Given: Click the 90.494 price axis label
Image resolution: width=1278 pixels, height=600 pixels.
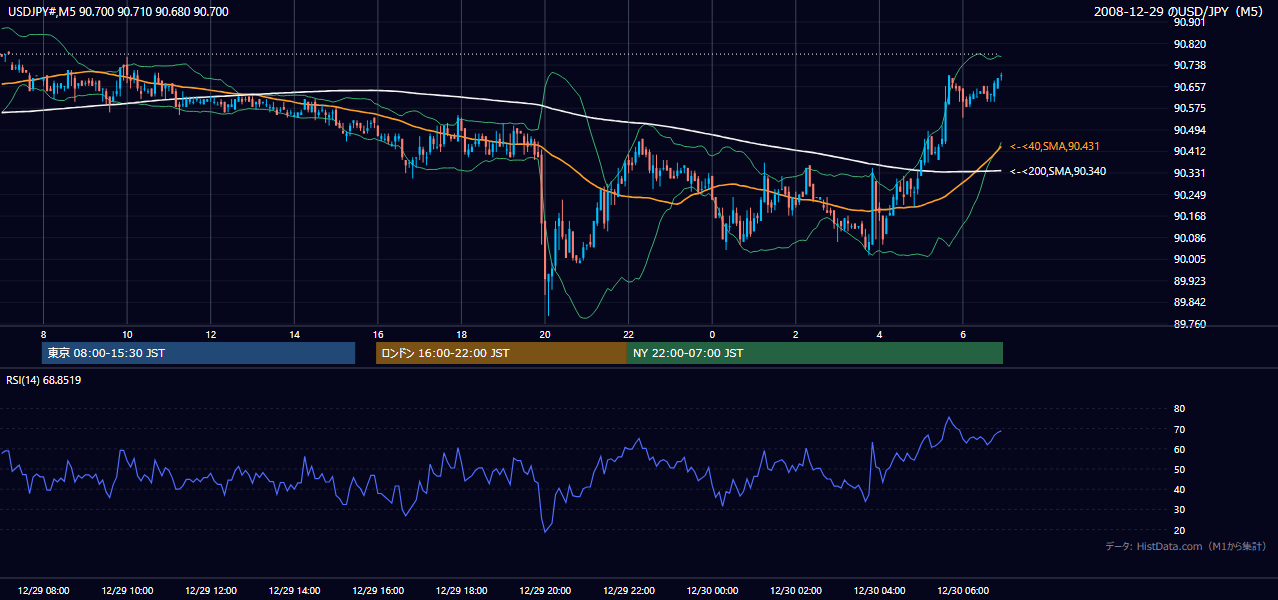Looking at the screenshot, I should coord(1190,130).
